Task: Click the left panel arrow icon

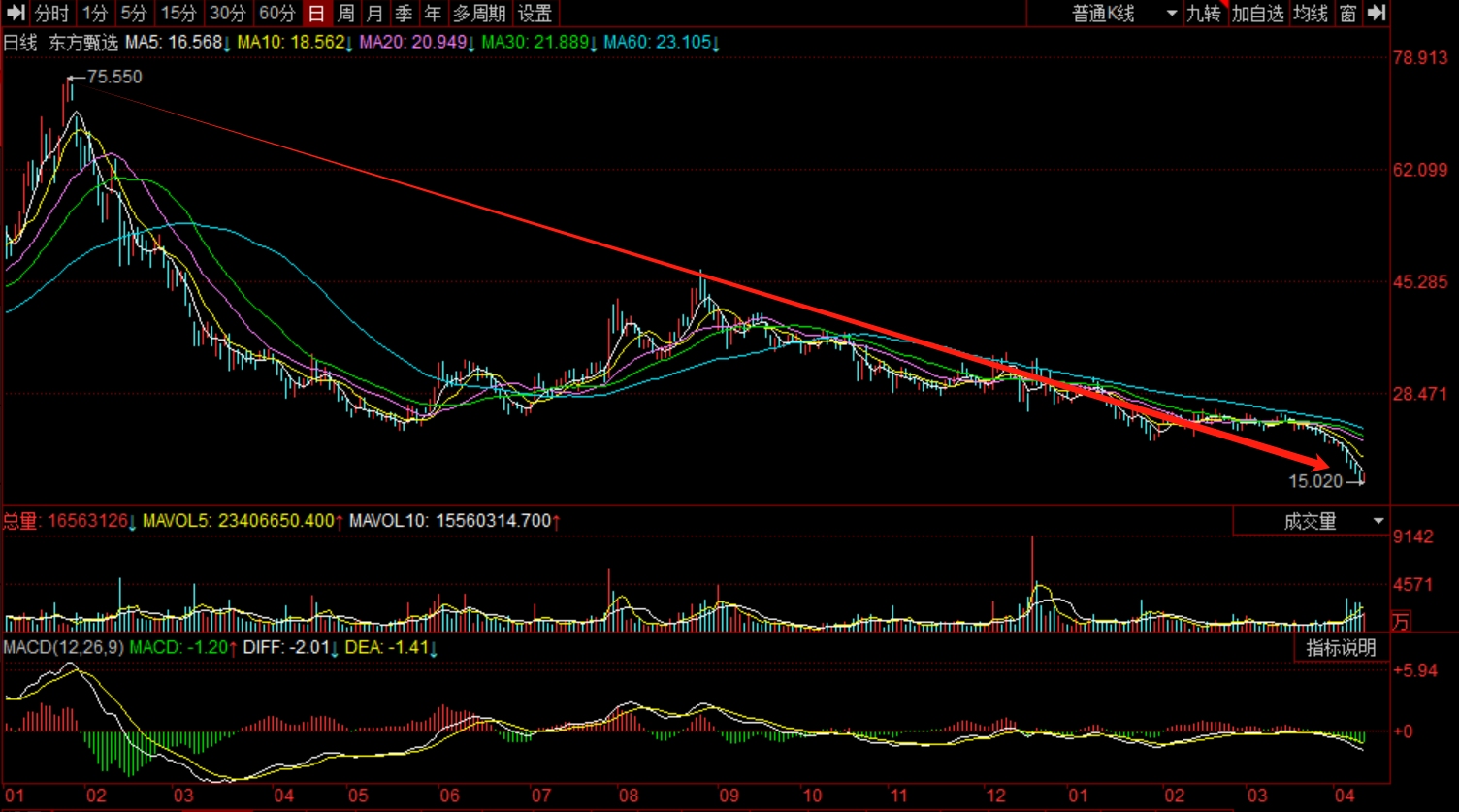Action: point(15,14)
